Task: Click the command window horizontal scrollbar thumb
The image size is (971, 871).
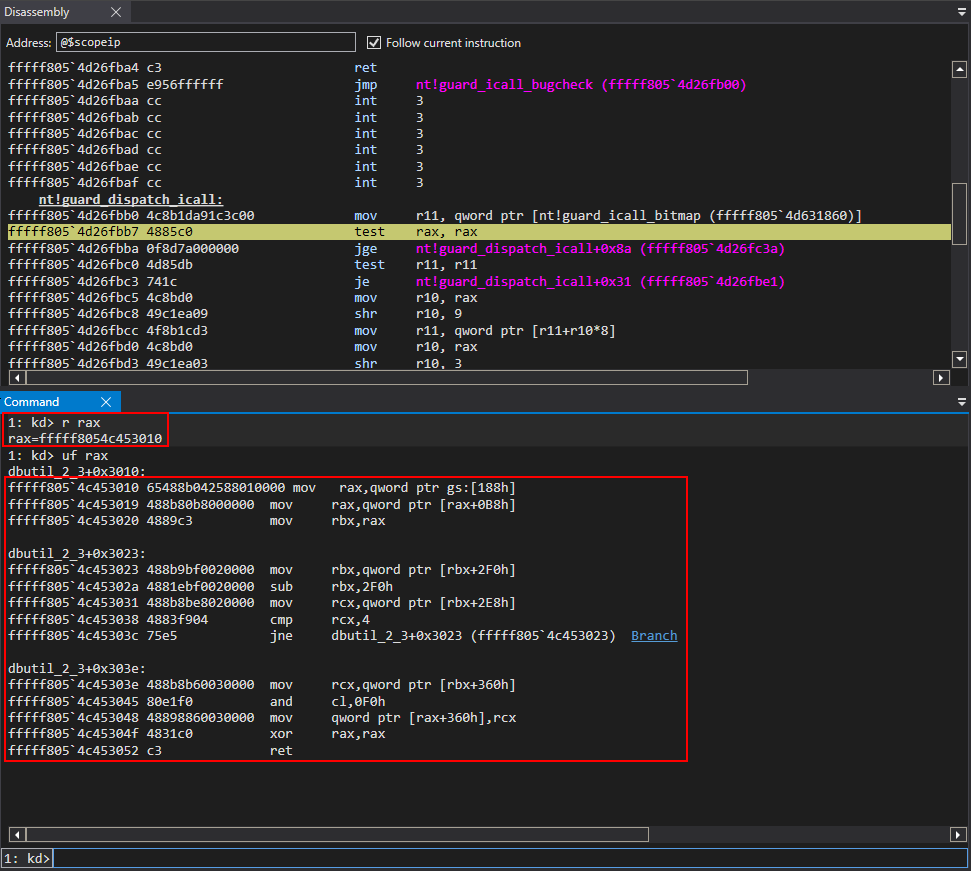Action: [336, 834]
